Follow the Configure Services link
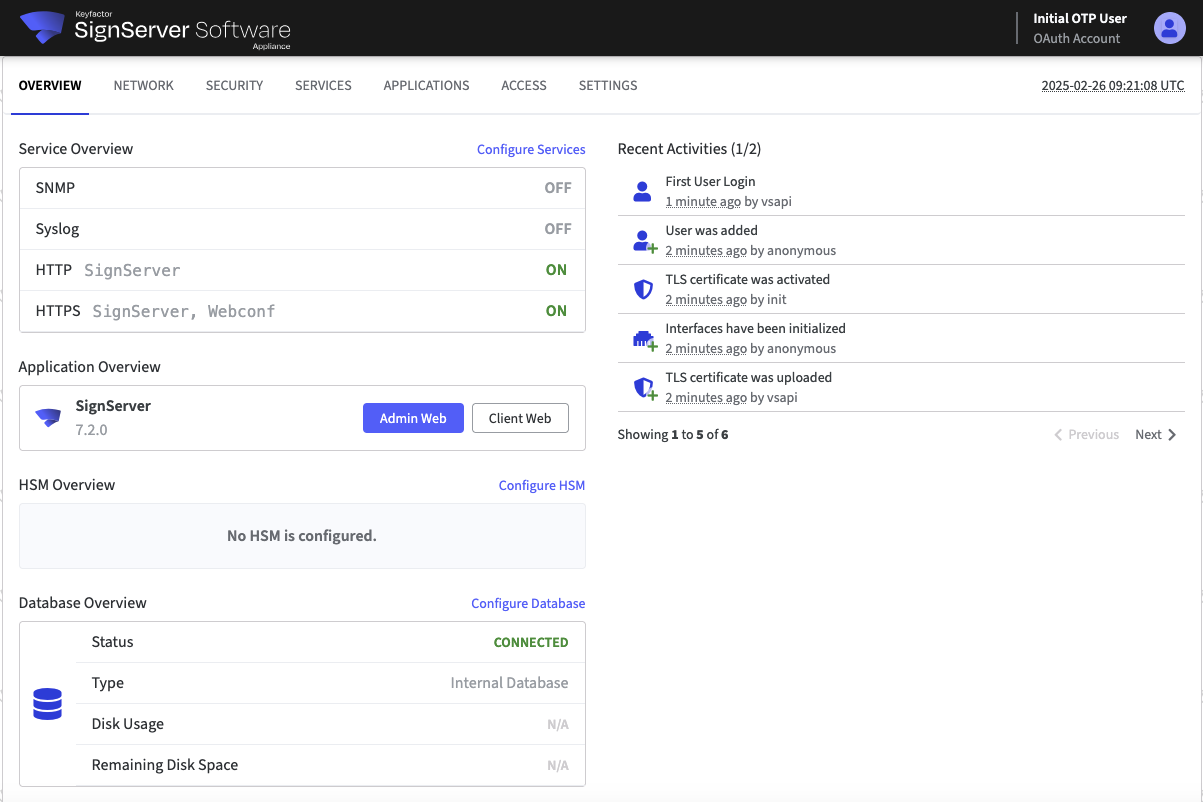 [x=531, y=150]
